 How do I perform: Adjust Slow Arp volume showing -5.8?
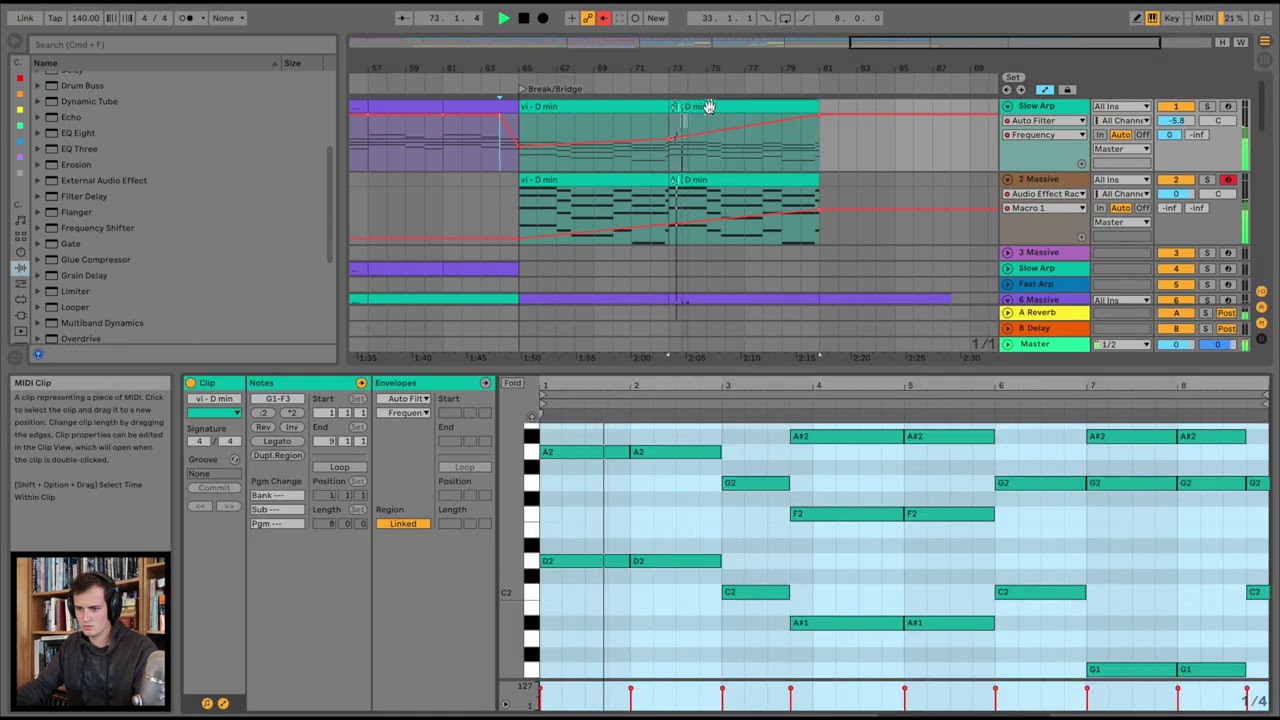pos(1176,120)
